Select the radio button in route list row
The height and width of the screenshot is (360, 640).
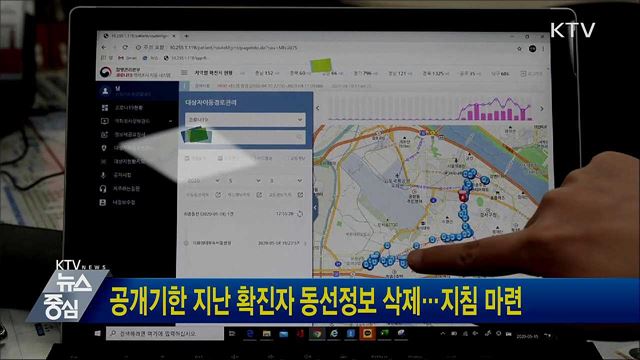[186, 243]
